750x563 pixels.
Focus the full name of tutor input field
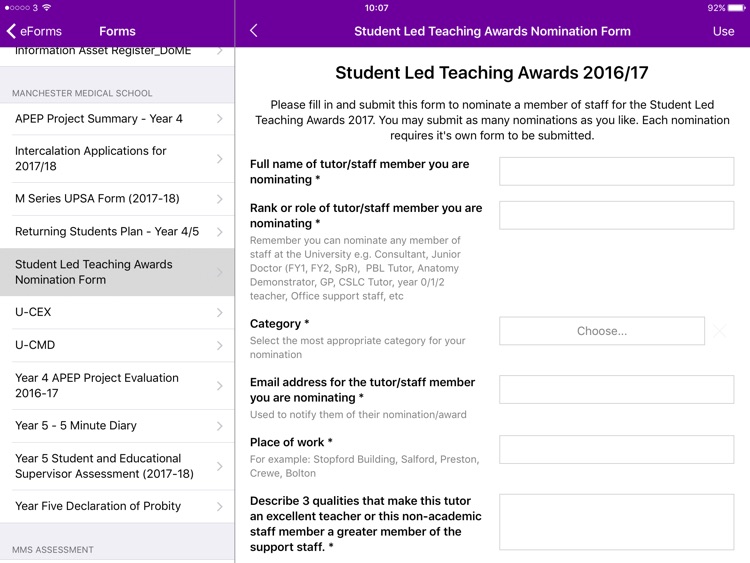[x=617, y=171]
